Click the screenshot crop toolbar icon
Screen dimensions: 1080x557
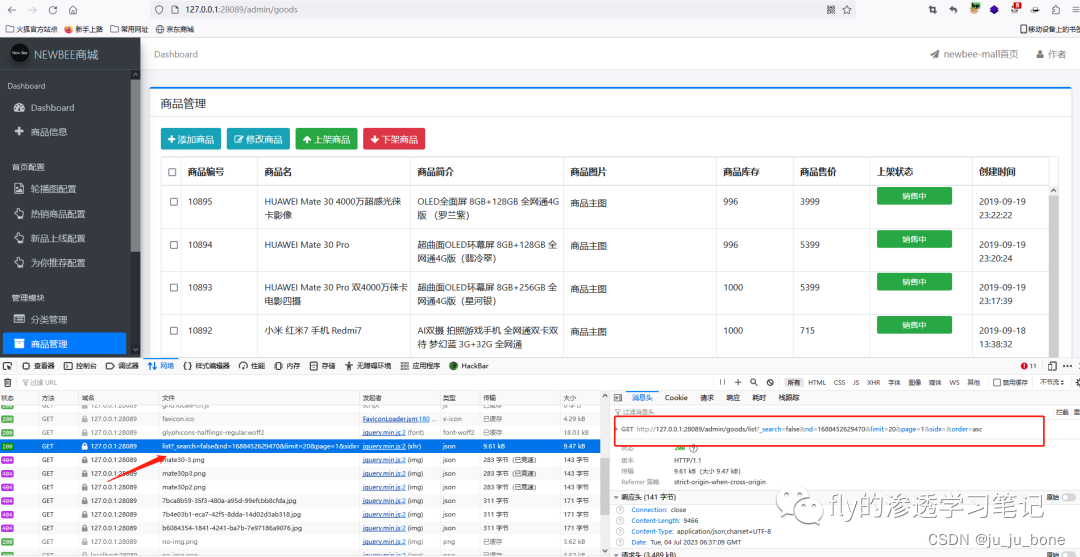[x=933, y=10]
